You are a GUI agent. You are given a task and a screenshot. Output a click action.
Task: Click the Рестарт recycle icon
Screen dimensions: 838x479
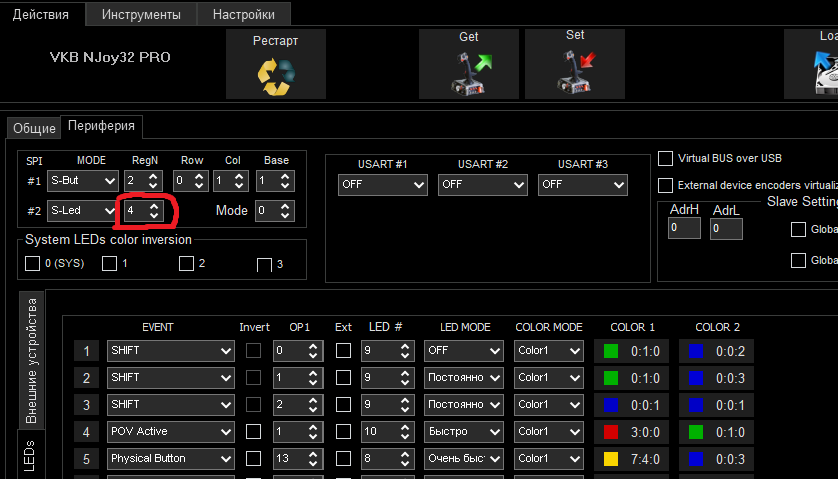[276, 76]
